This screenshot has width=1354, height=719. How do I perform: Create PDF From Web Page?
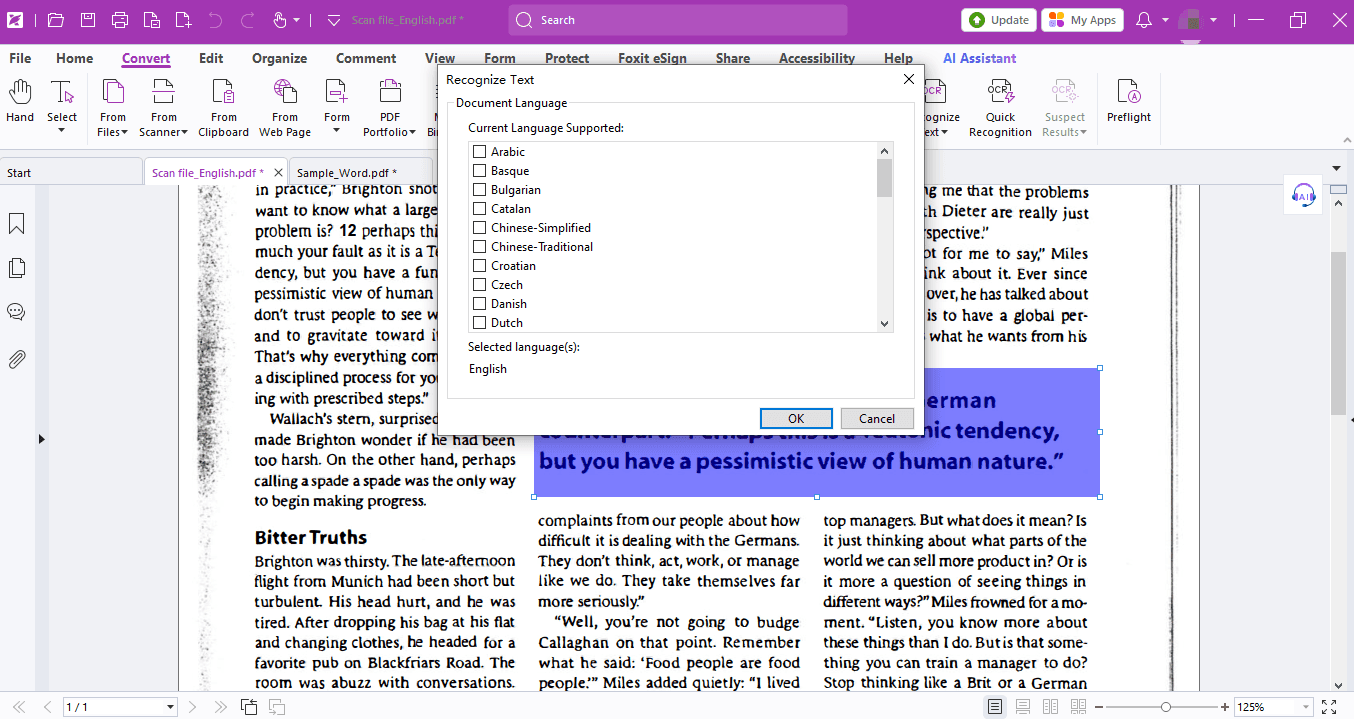(285, 108)
